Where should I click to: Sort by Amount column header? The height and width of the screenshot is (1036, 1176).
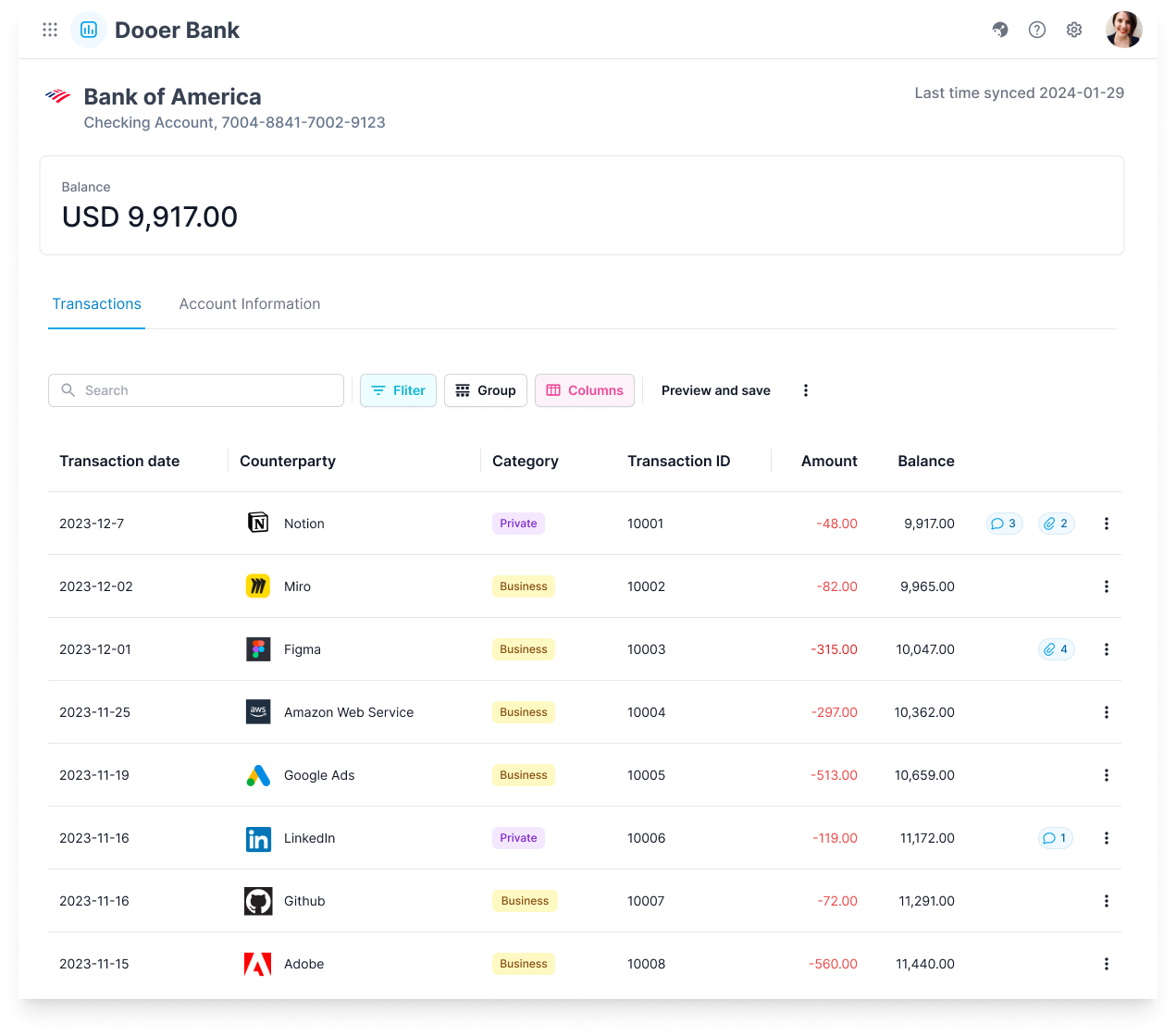(829, 461)
